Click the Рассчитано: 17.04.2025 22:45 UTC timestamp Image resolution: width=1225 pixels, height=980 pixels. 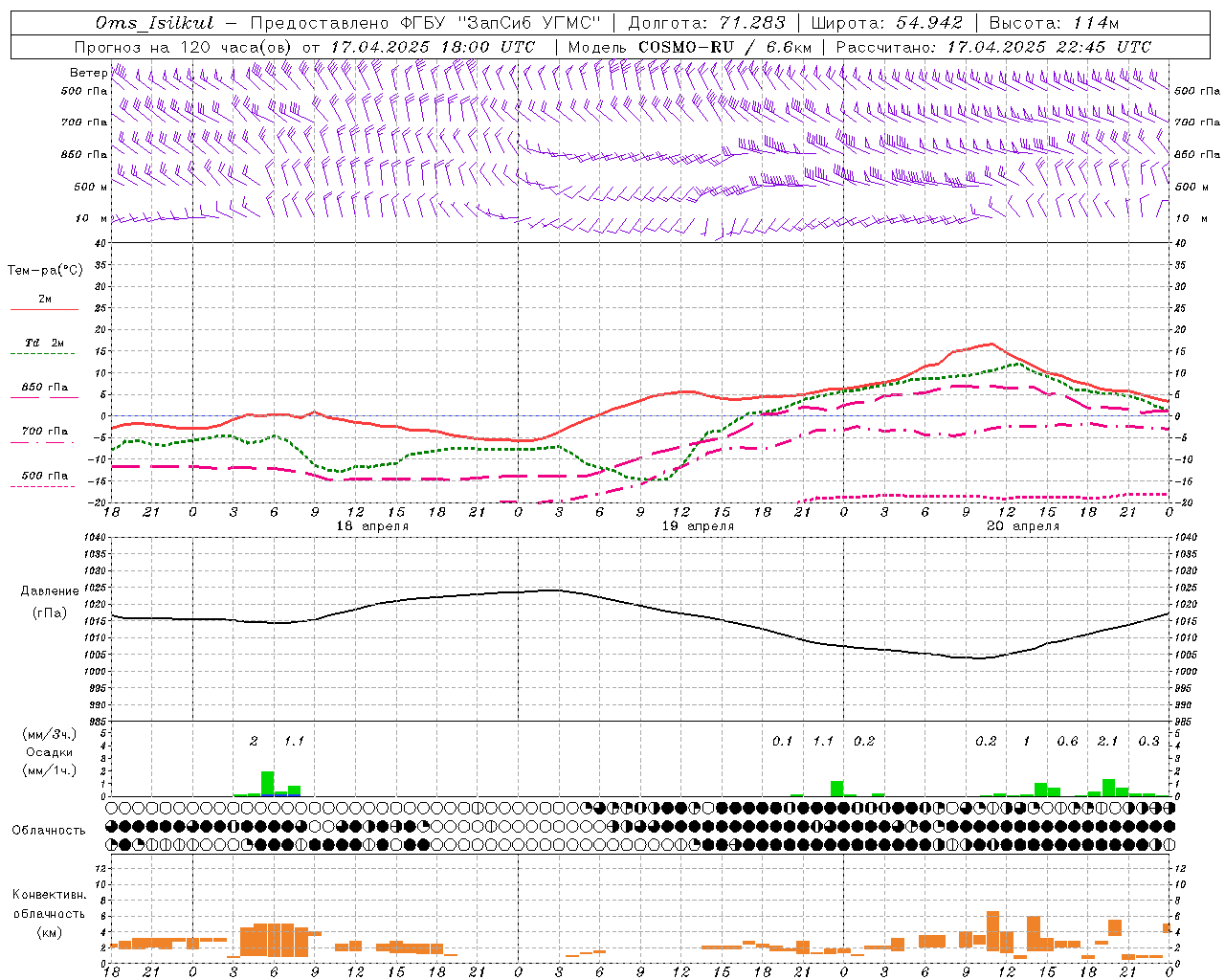(x=993, y=47)
